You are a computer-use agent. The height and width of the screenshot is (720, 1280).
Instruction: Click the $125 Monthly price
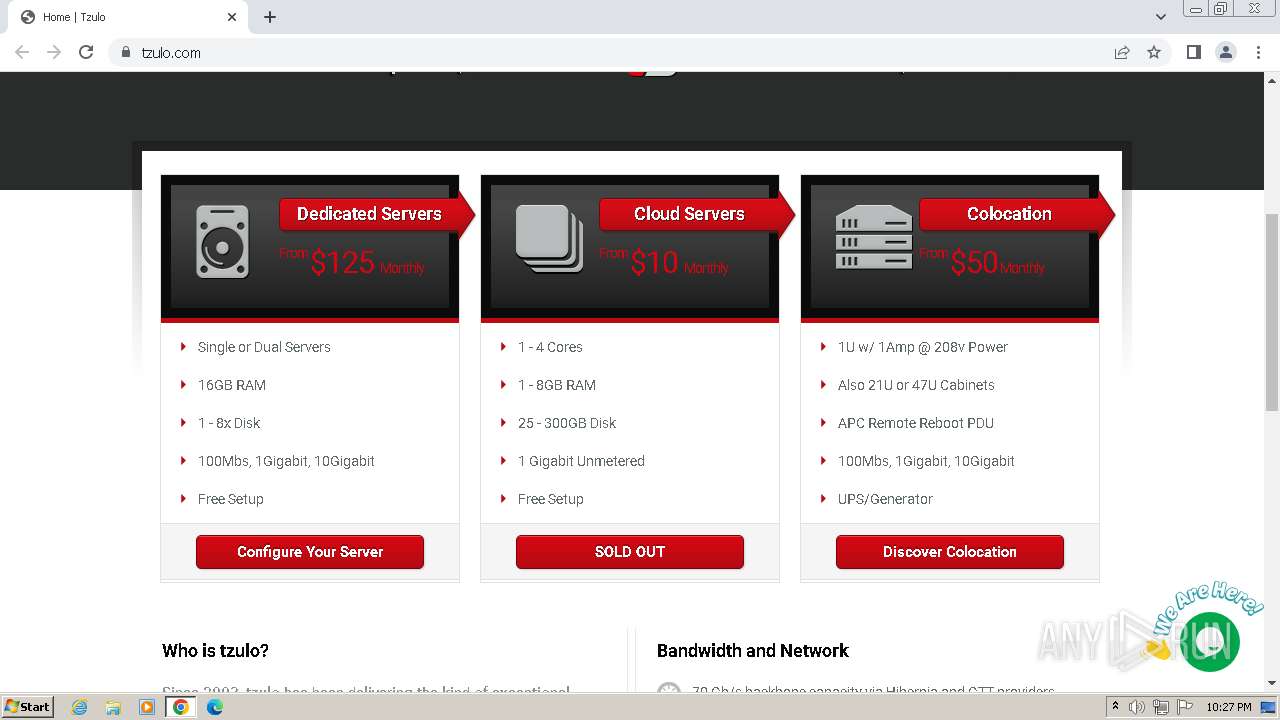[x=352, y=263]
